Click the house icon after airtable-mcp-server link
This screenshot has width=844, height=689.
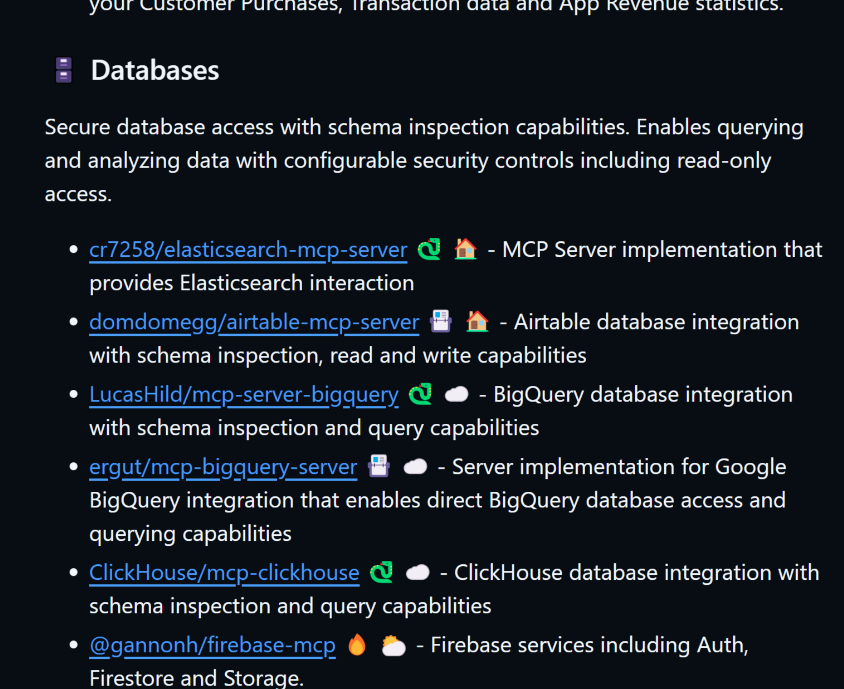(x=477, y=322)
